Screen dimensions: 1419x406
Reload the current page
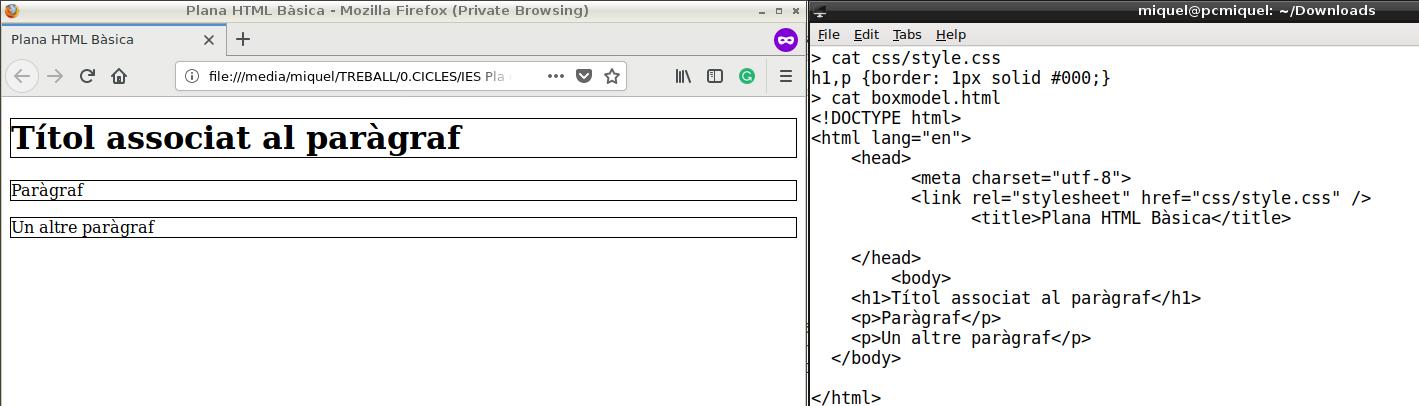pos(87,76)
